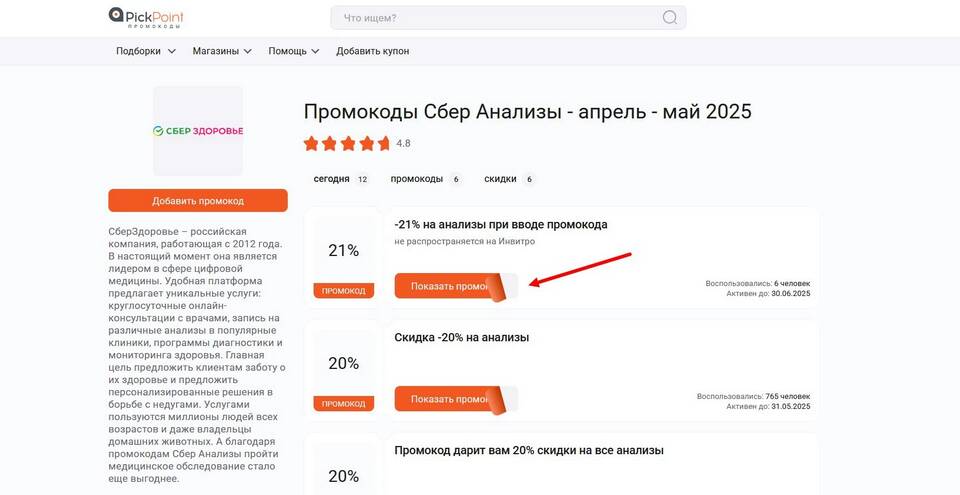Click the Сбер Здоровье store logo
The width and height of the screenshot is (960, 495).
[198, 130]
